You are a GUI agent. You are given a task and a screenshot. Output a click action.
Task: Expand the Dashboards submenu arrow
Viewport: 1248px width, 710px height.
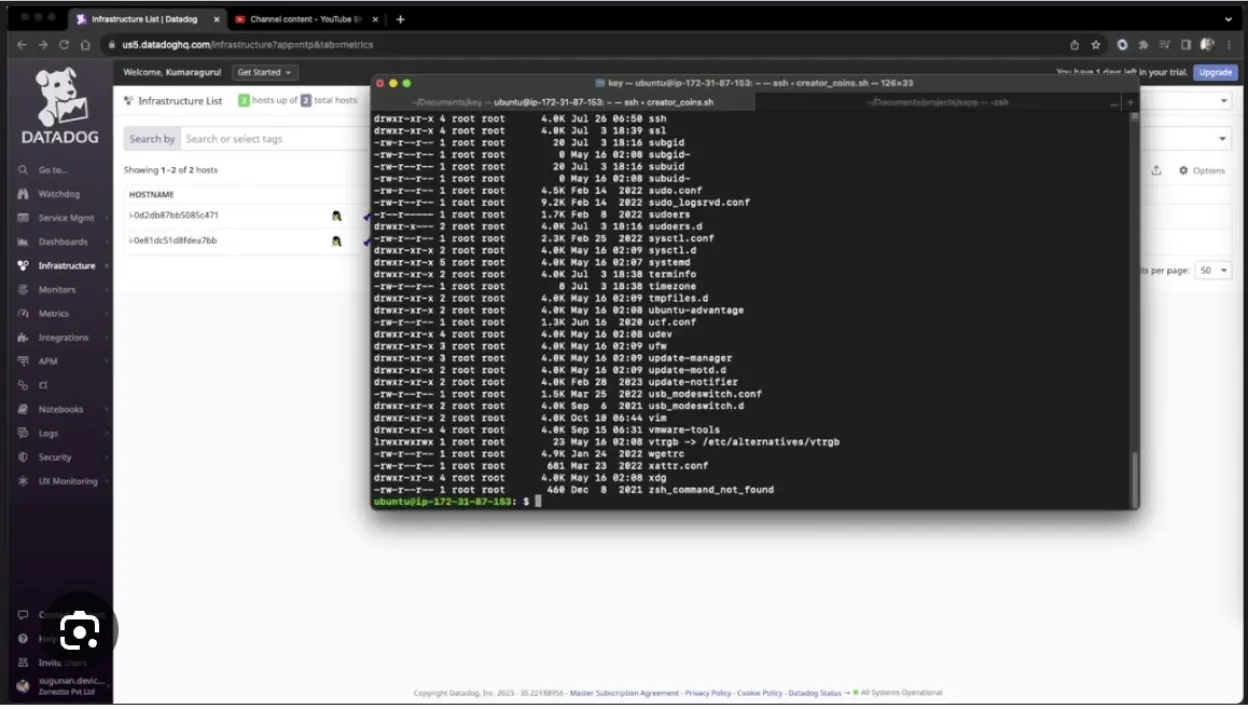pyautogui.click(x=106, y=242)
